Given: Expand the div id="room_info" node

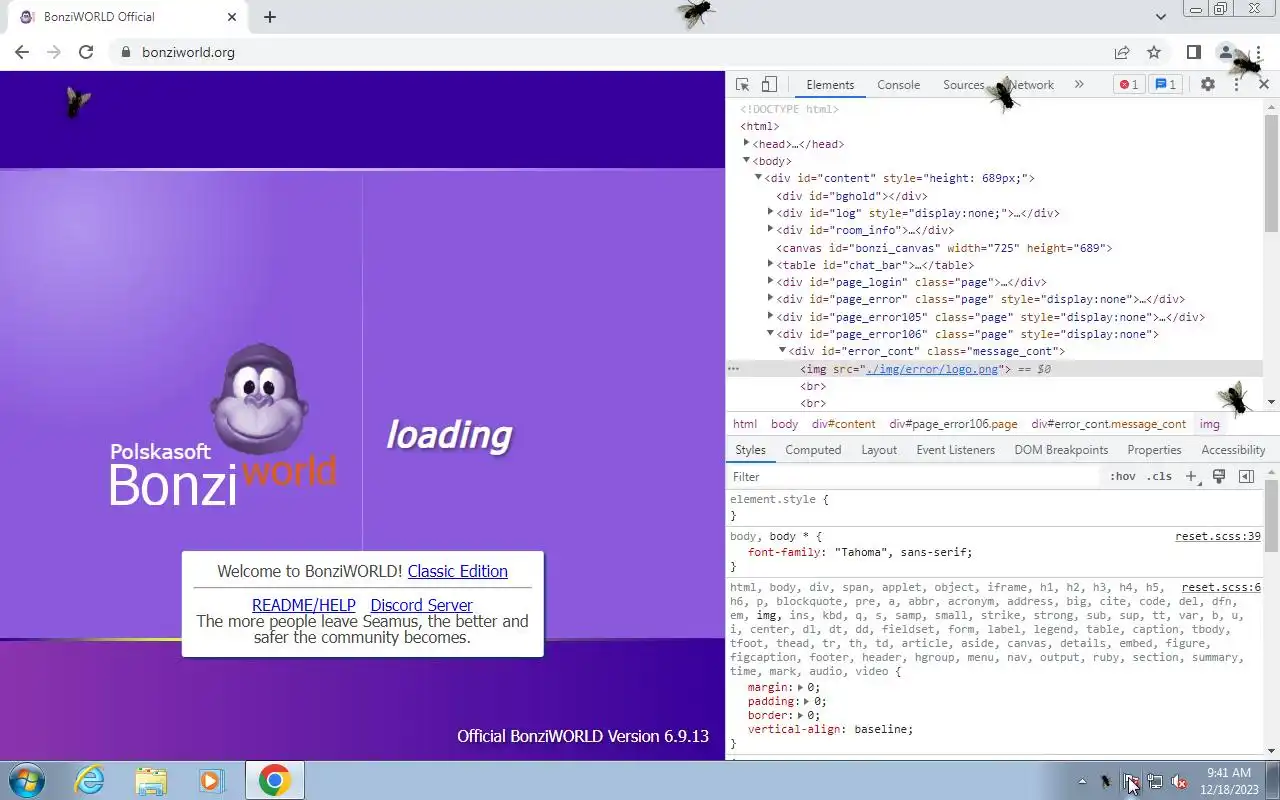Looking at the screenshot, I should [x=771, y=230].
